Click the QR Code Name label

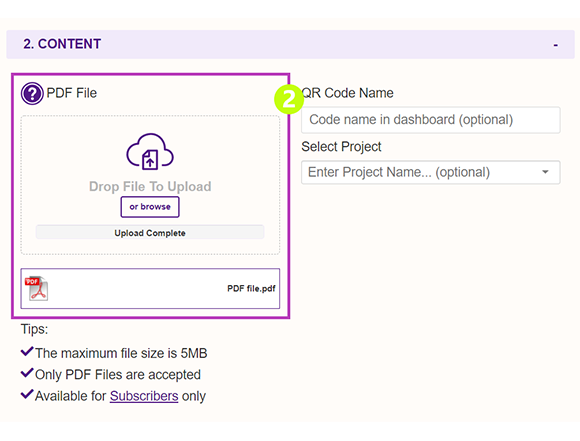tap(348, 93)
